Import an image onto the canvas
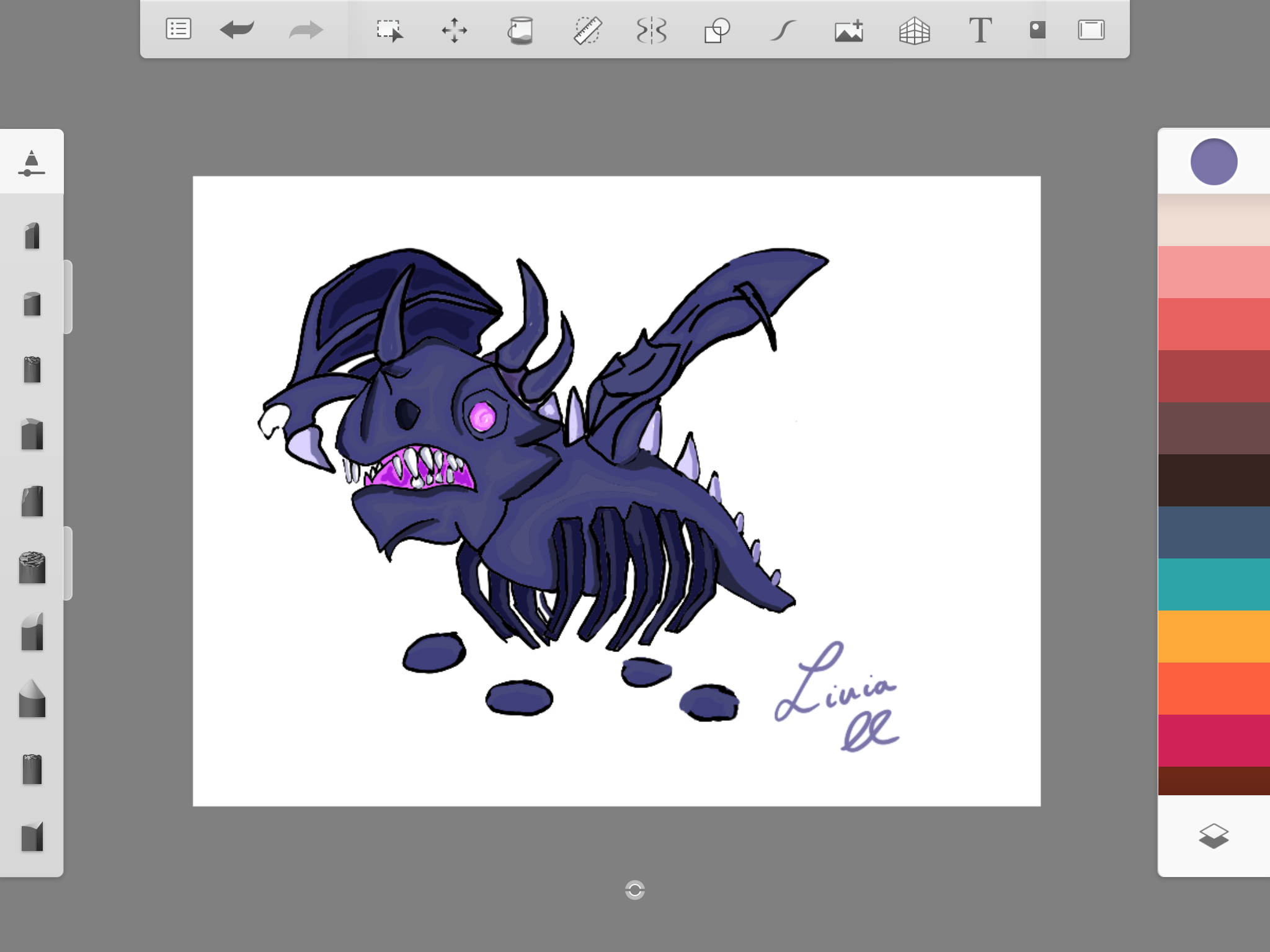The height and width of the screenshot is (952, 1270). pos(849,30)
